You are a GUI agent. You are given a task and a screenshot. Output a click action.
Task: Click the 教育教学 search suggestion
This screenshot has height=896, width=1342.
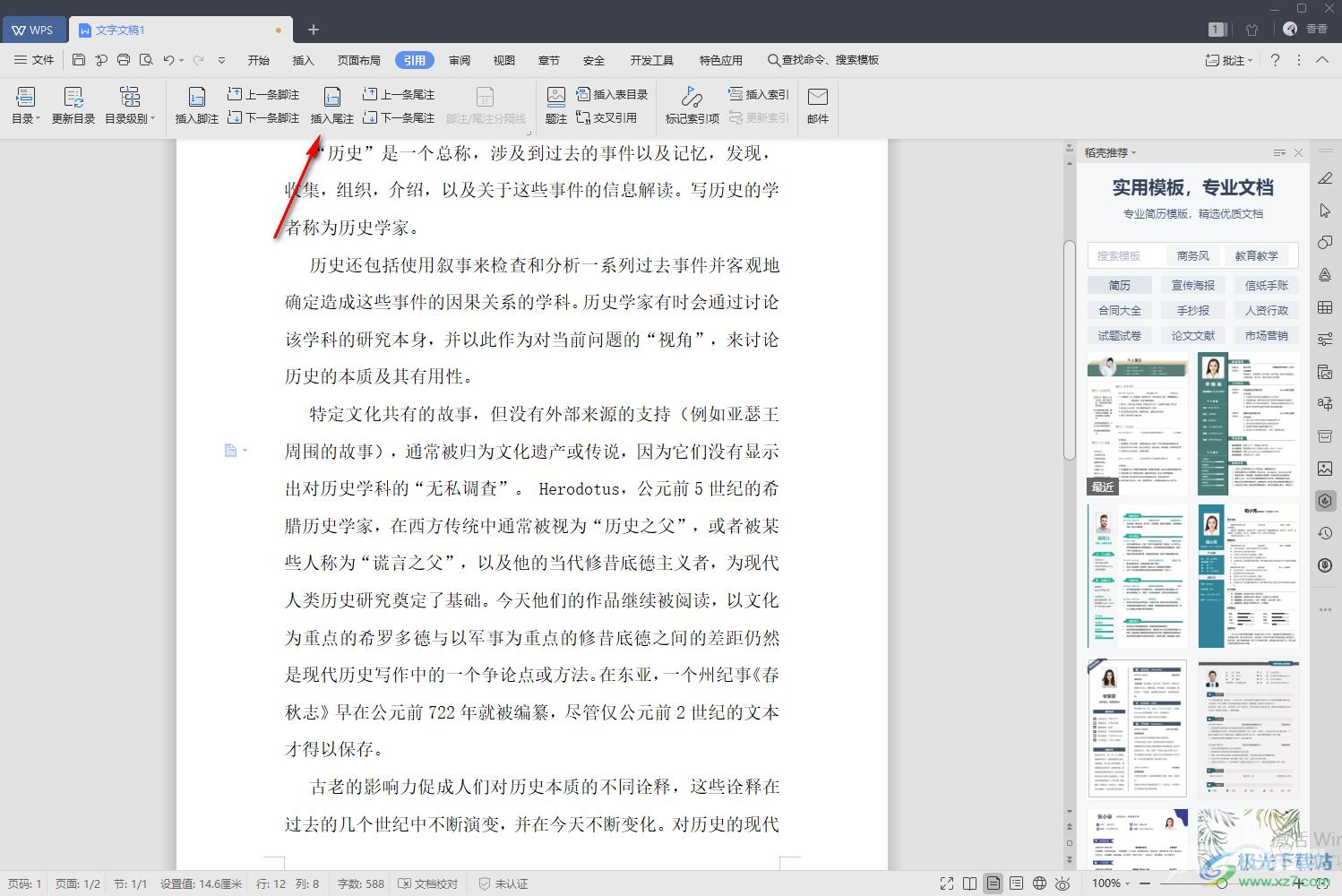coord(1257,255)
